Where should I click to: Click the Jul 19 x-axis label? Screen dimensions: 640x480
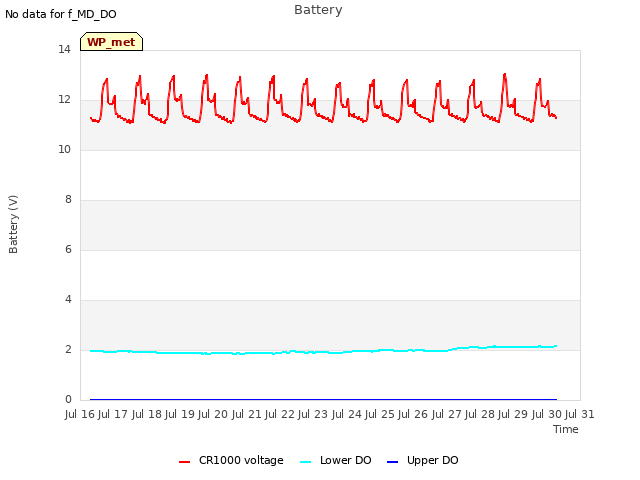pyautogui.click(x=180, y=414)
